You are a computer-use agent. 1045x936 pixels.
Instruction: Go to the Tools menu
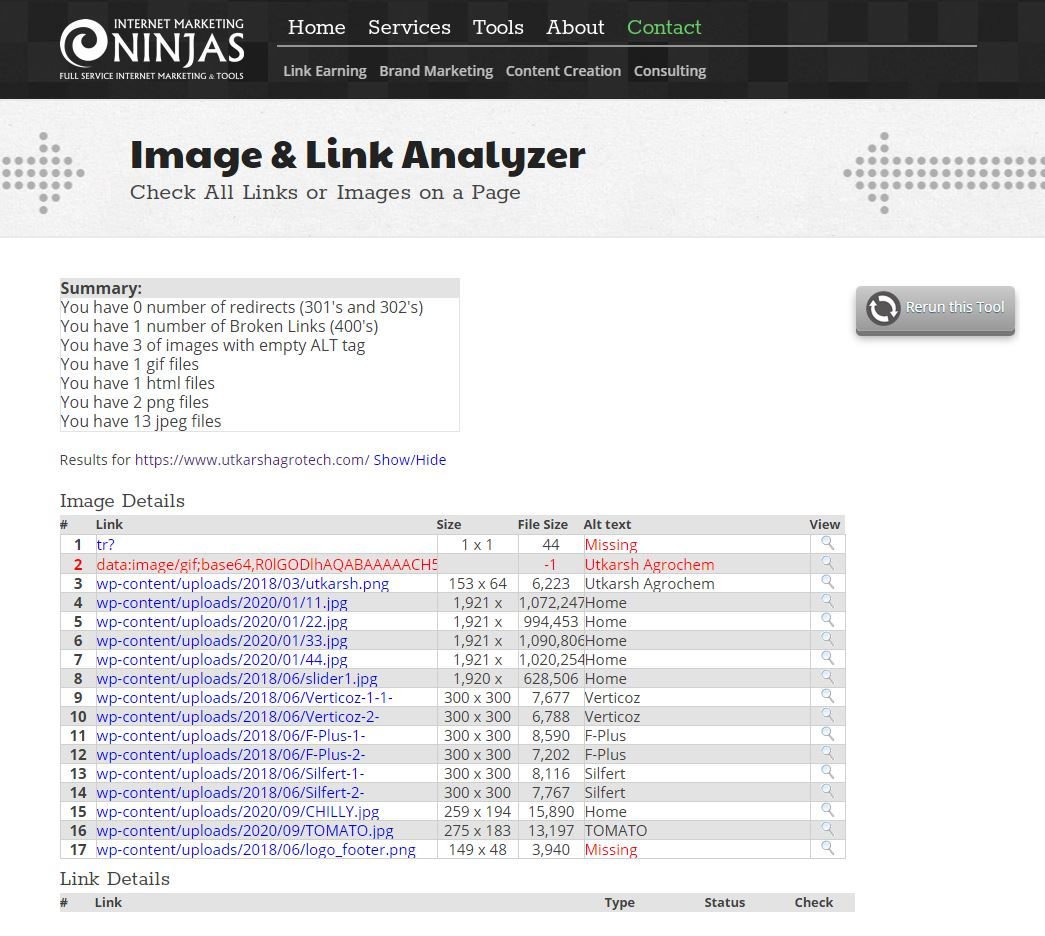[498, 28]
